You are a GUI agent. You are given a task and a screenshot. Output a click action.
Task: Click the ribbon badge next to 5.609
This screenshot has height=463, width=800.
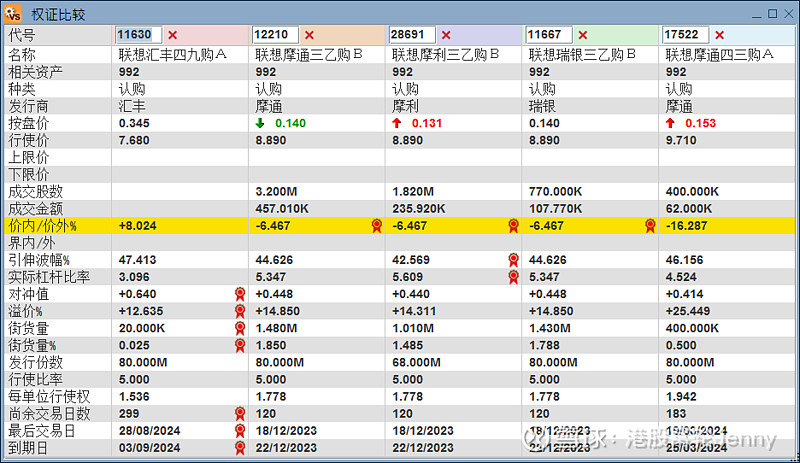pyautogui.click(x=513, y=277)
